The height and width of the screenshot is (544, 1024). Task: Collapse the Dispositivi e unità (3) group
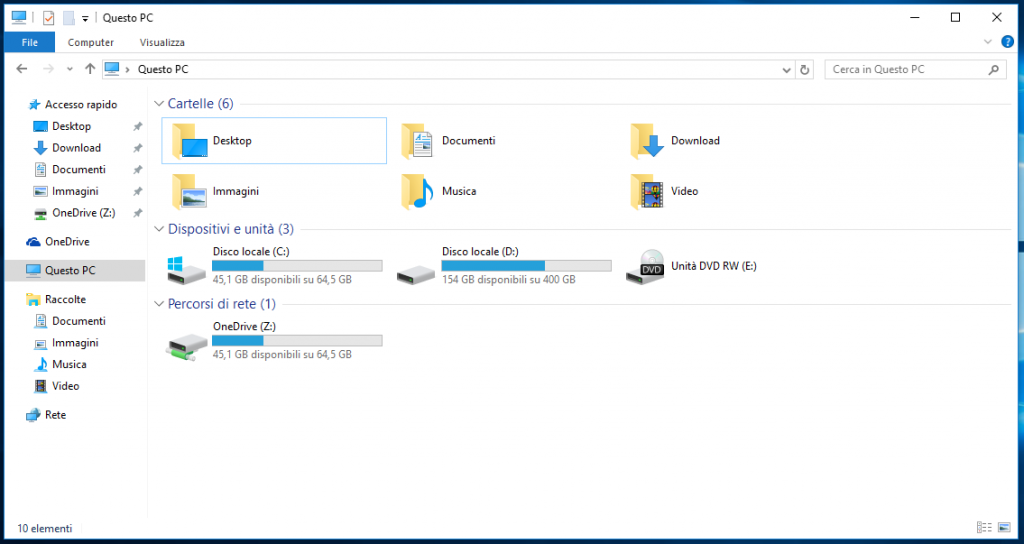pyautogui.click(x=159, y=229)
